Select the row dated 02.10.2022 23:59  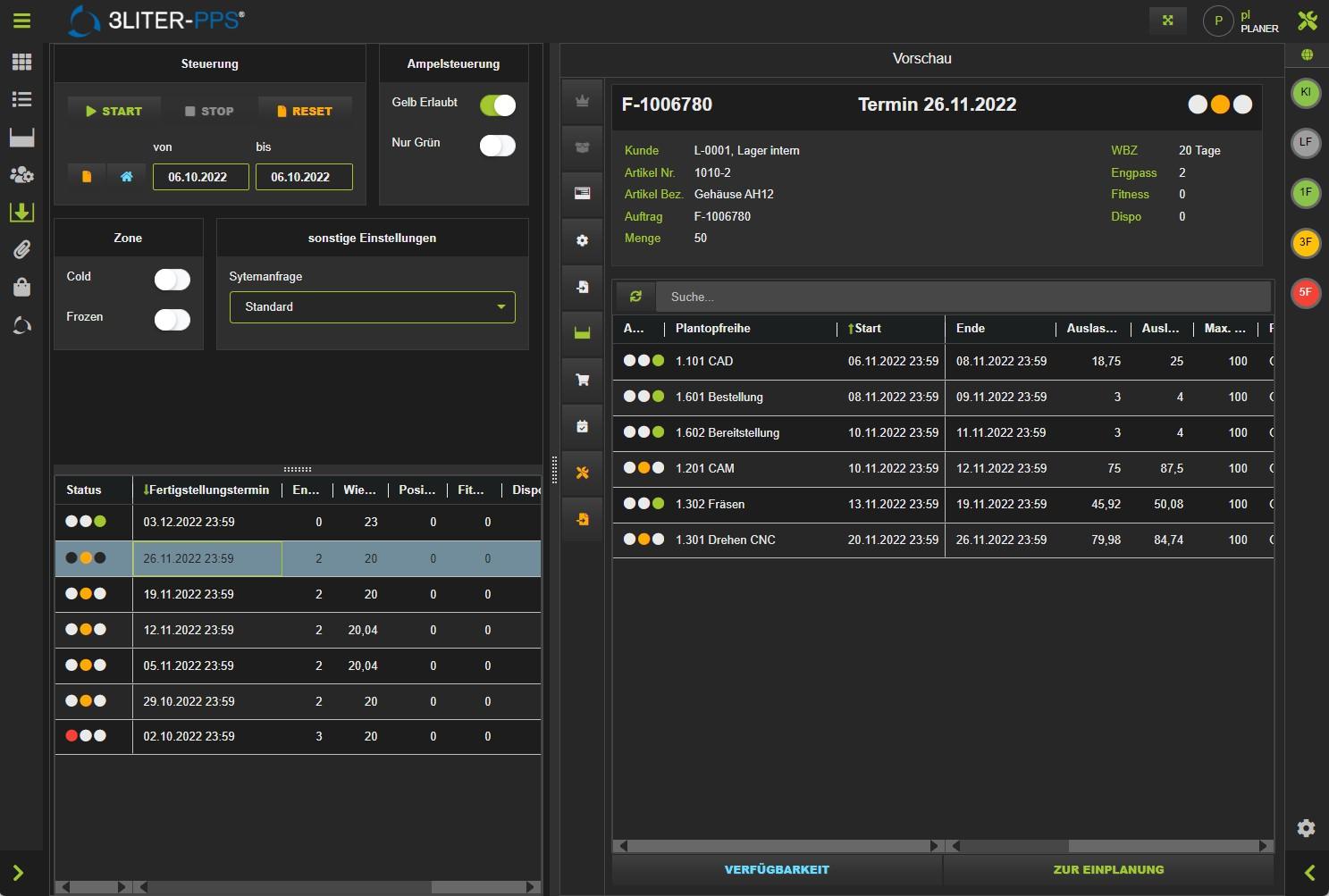298,737
